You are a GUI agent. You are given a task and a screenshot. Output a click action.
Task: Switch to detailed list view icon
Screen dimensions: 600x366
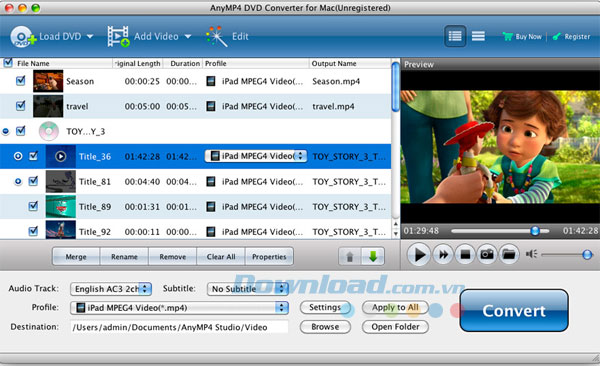[x=455, y=36]
